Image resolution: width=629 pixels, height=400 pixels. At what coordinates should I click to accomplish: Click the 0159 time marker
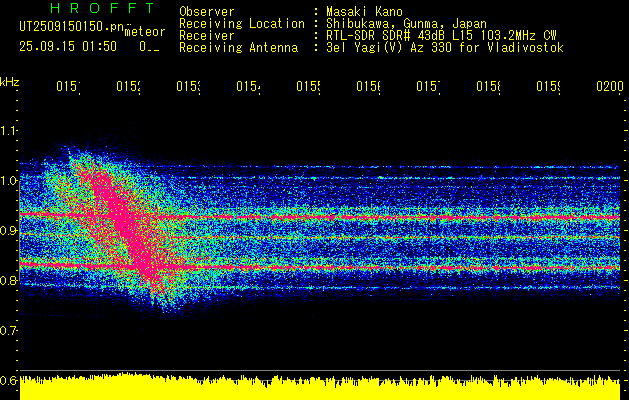pos(549,87)
